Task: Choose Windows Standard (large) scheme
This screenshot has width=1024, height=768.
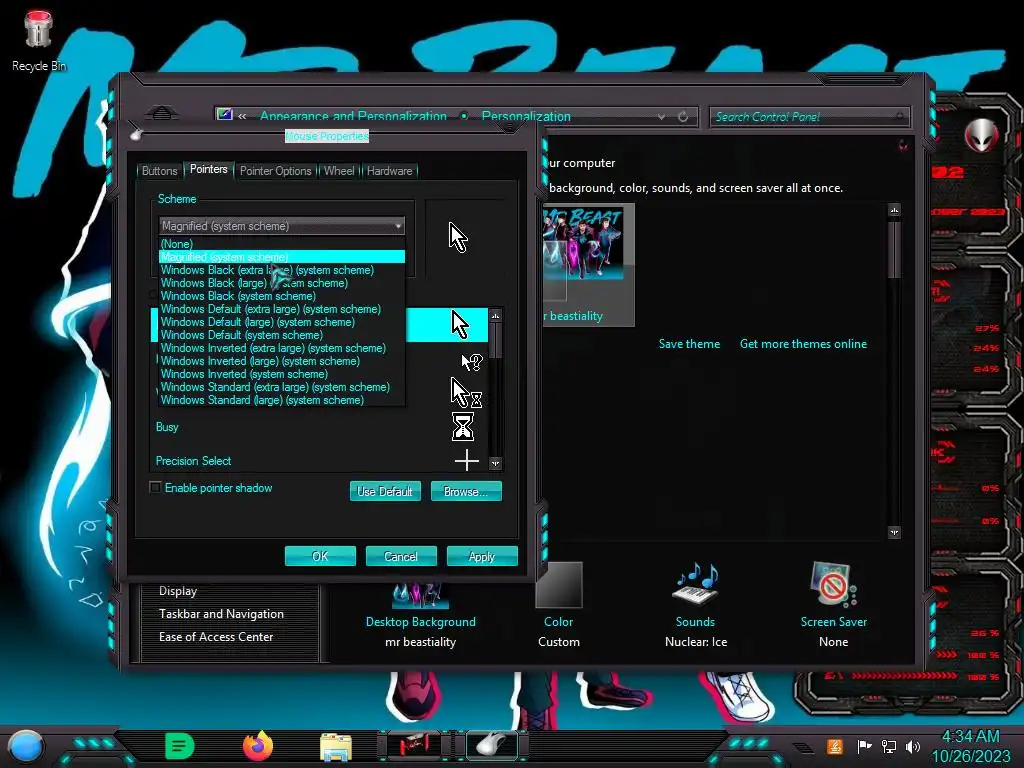Action: 281,400
